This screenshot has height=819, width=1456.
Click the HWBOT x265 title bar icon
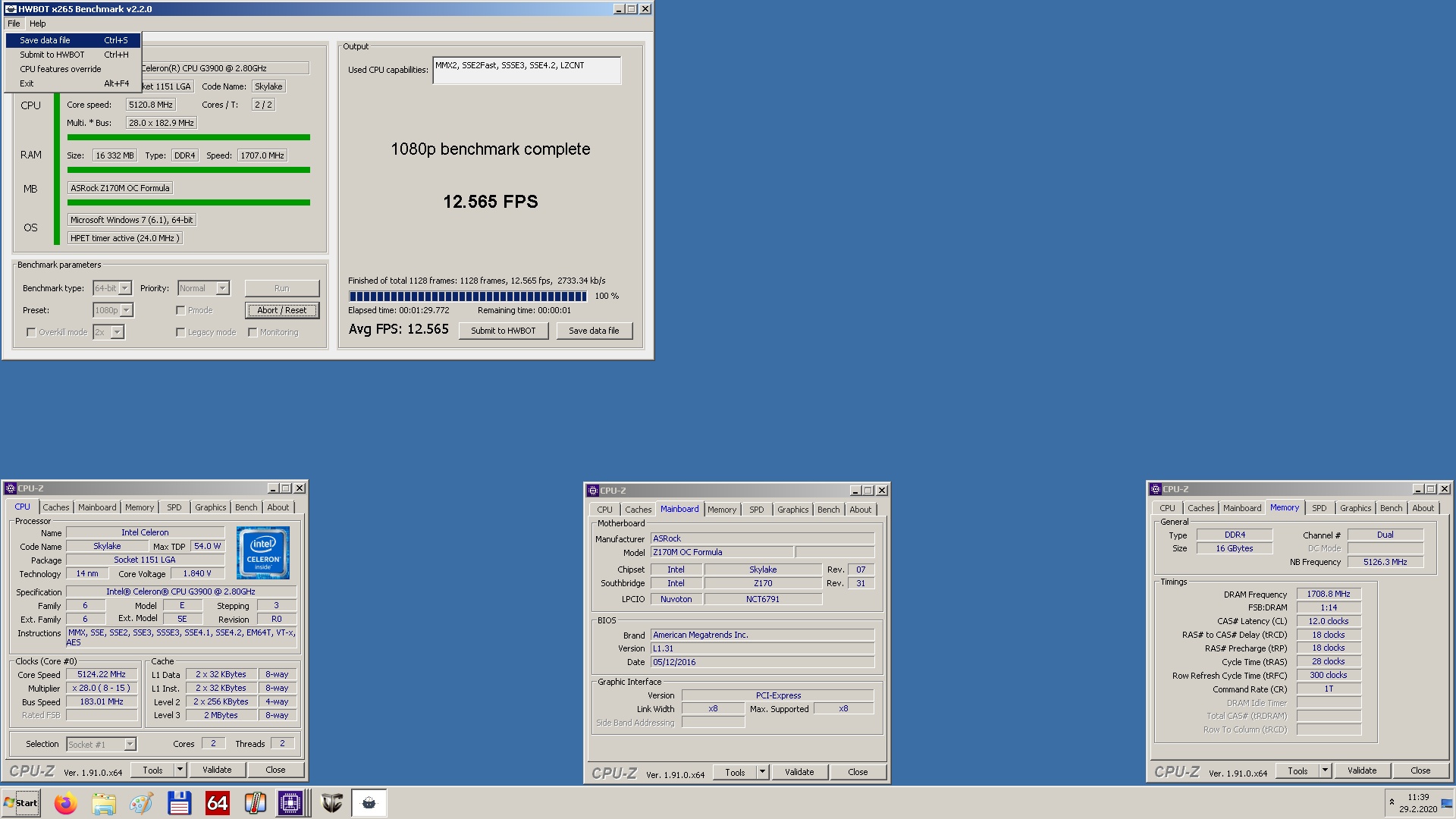tap(11, 9)
